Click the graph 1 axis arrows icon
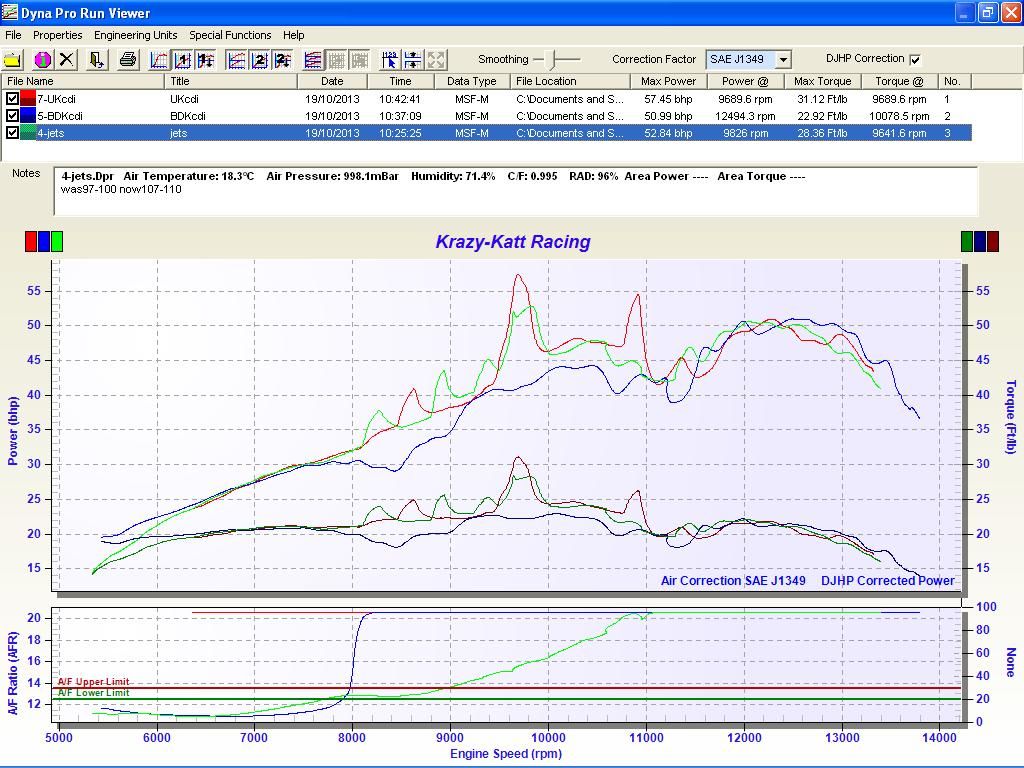This screenshot has height=768, width=1024. 206,60
